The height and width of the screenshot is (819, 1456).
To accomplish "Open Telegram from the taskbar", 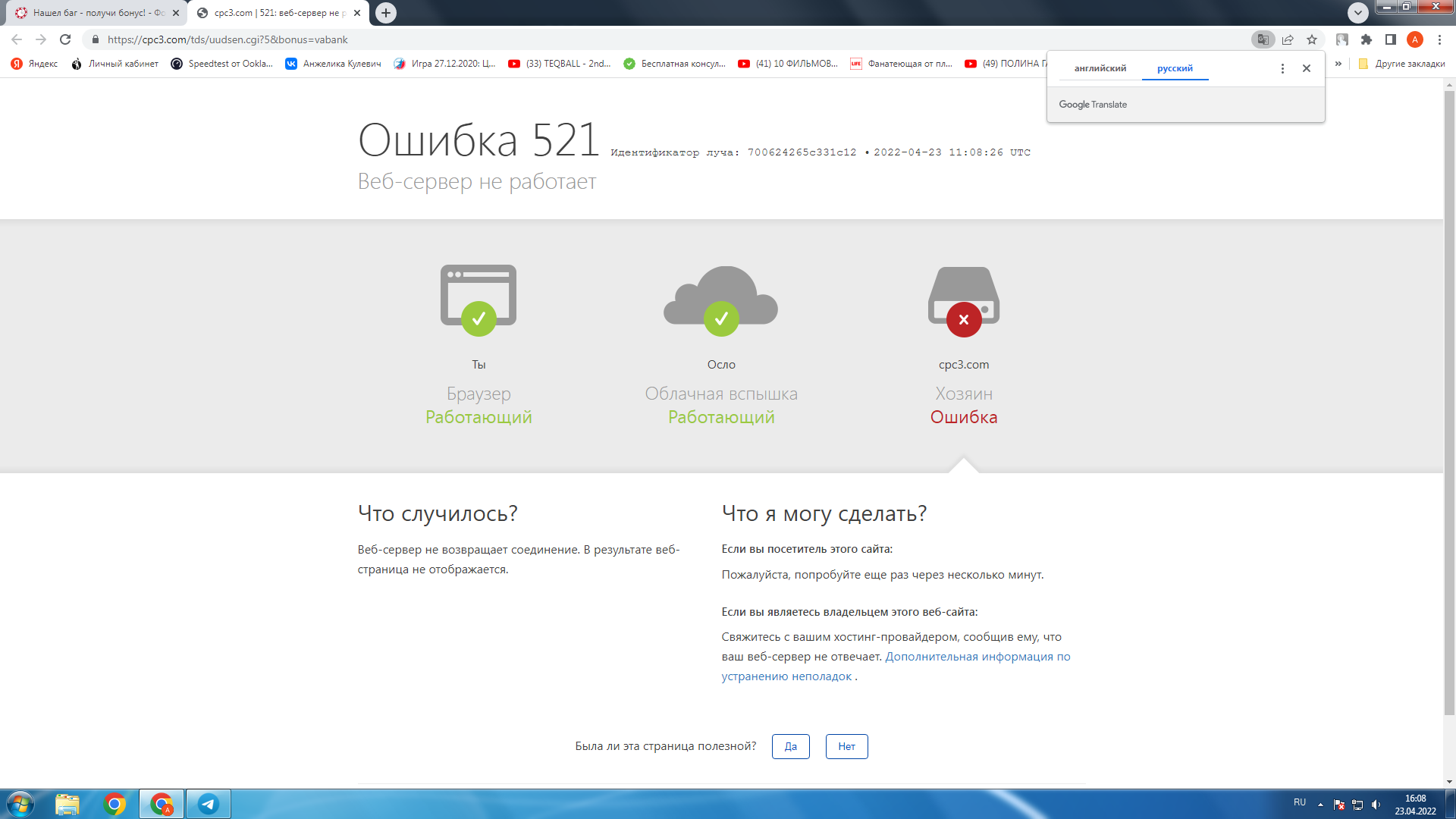I will click(208, 804).
